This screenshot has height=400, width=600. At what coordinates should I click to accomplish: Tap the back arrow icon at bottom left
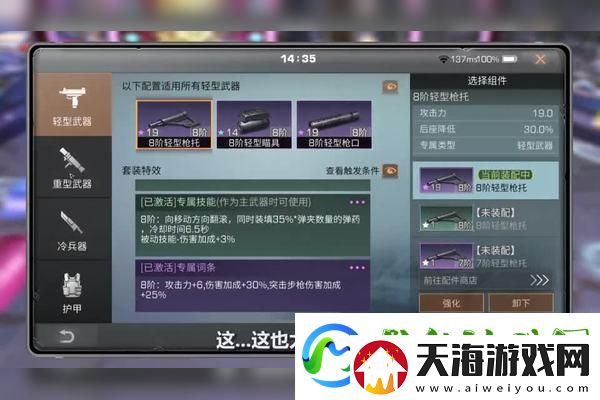(66, 336)
